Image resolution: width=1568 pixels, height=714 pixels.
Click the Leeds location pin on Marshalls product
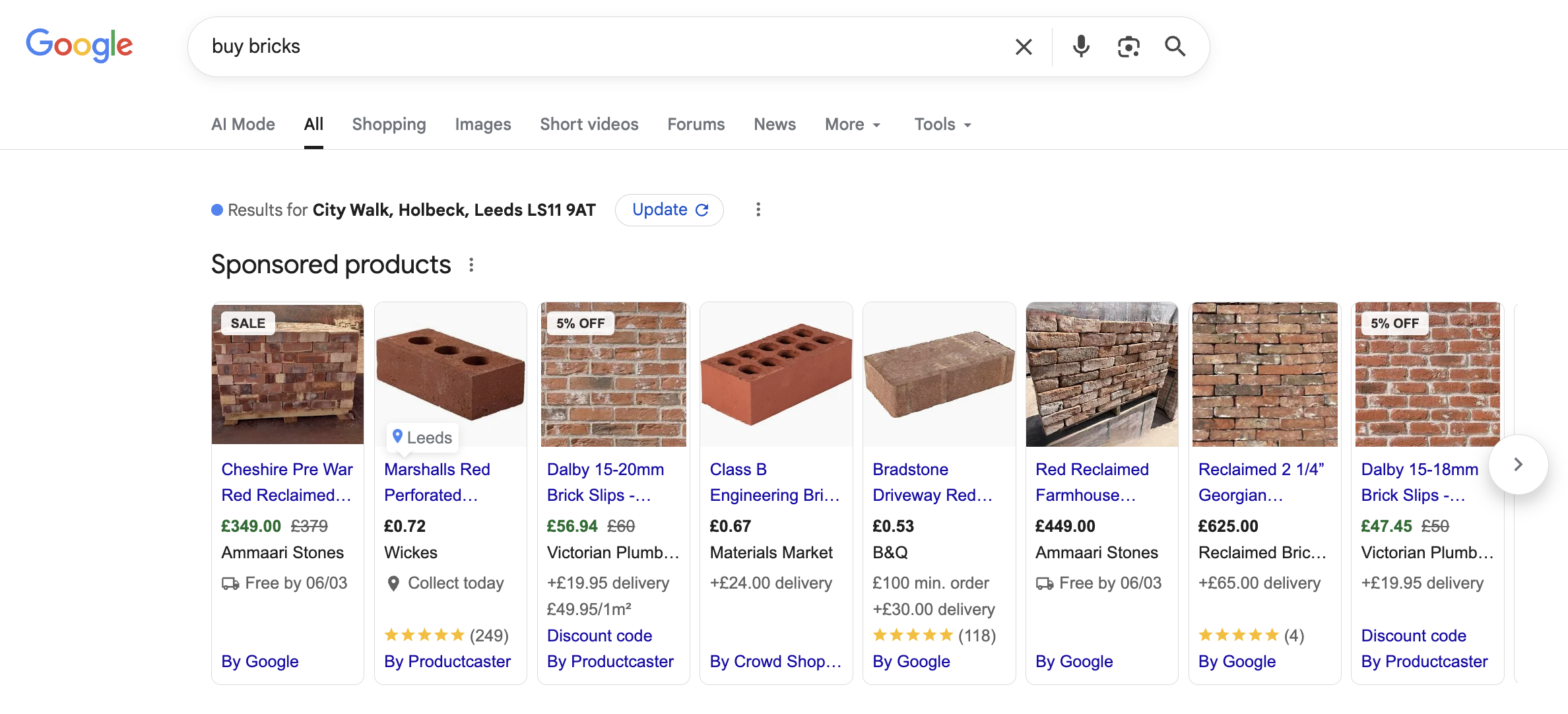tap(422, 437)
